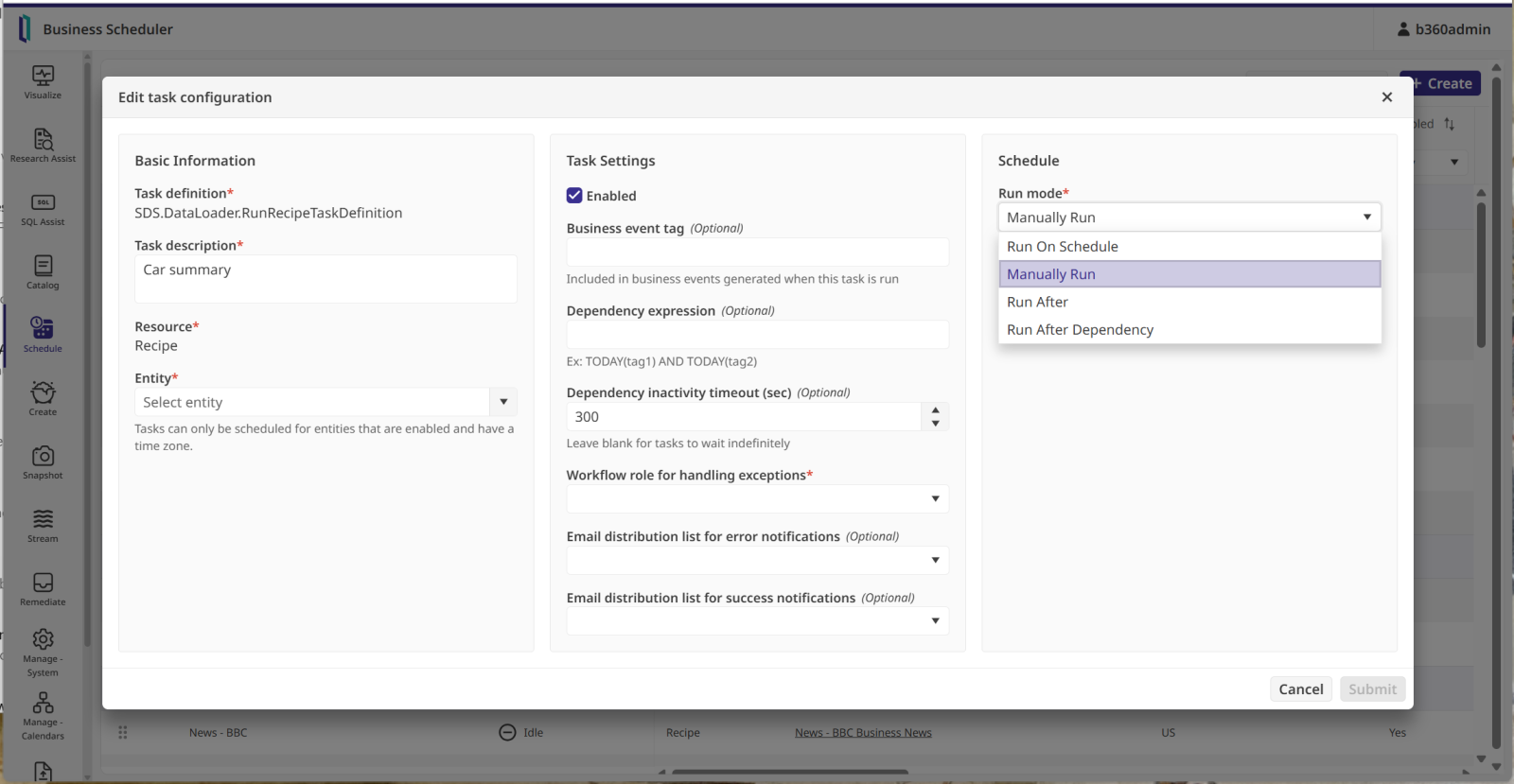Uncheck the Enabled checkbox

pyautogui.click(x=574, y=196)
